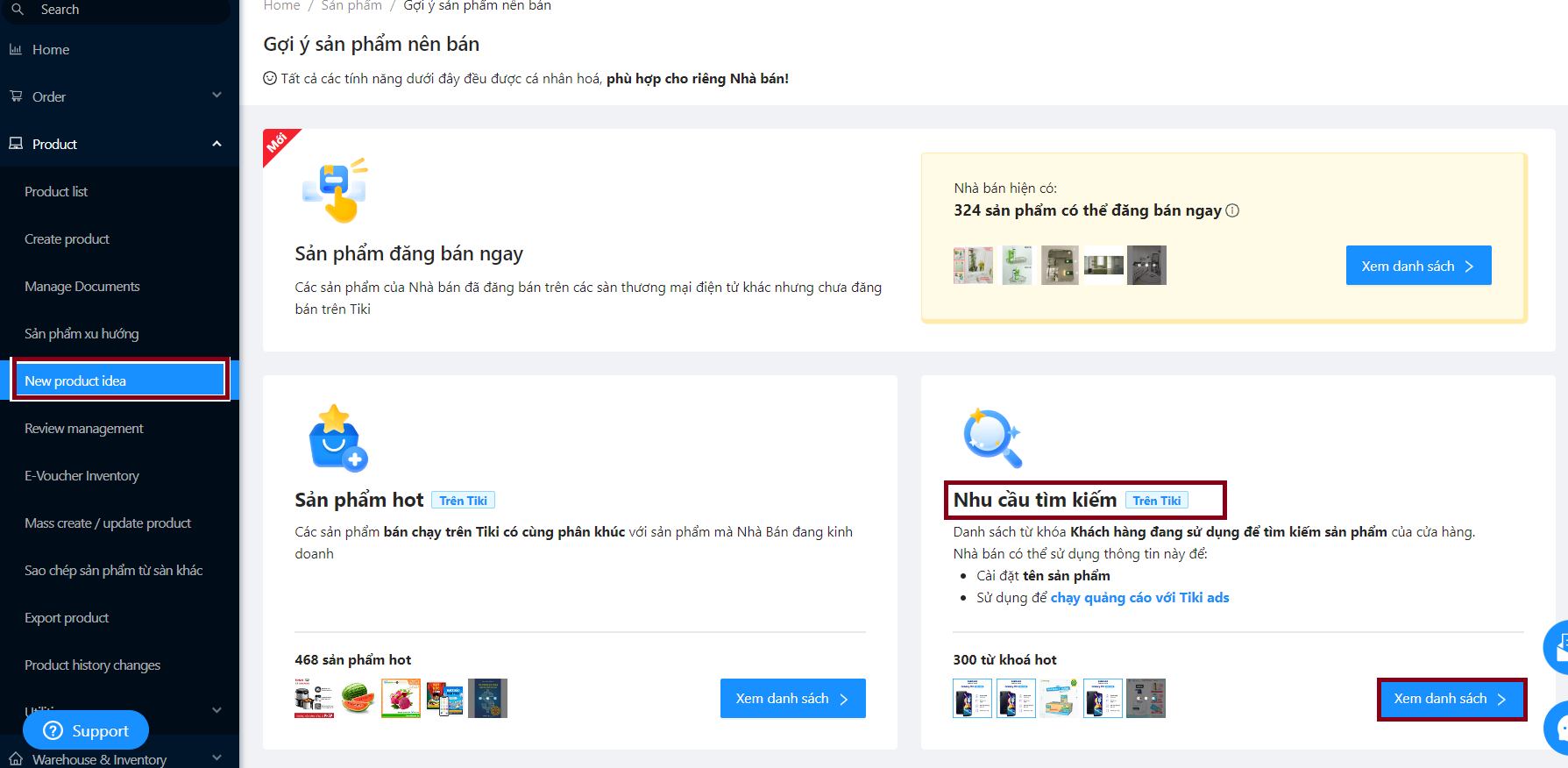Select Review management in sidebar

click(84, 429)
